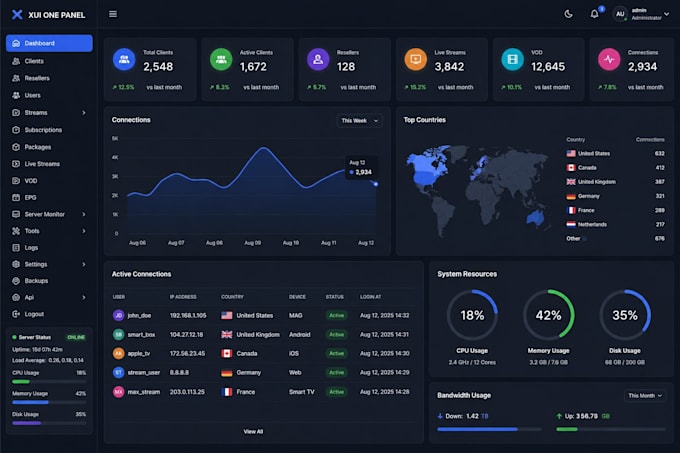
Task: Expand the Tools submenu chevron
Action: point(84,231)
